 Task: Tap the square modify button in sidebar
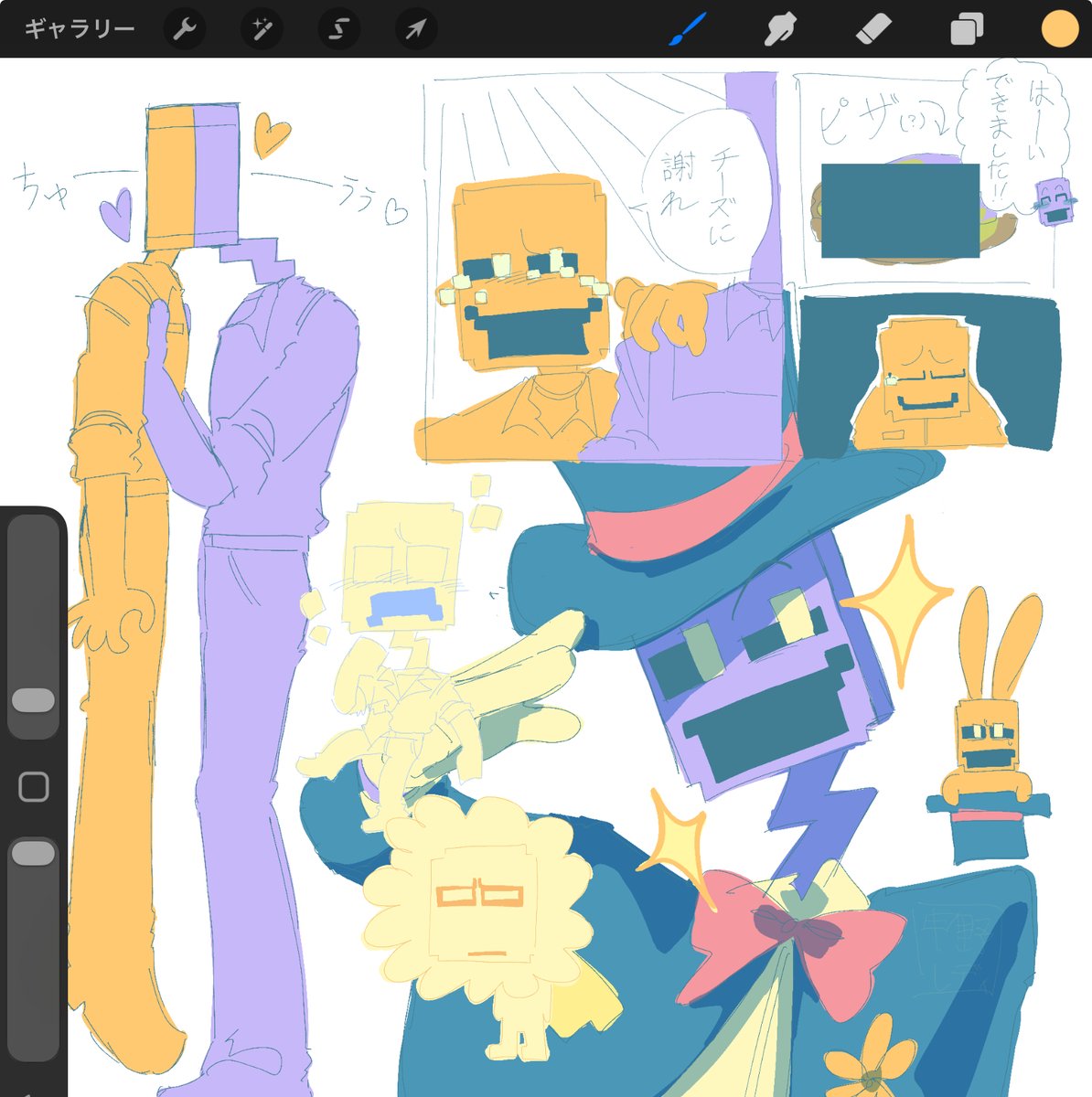click(34, 786)
